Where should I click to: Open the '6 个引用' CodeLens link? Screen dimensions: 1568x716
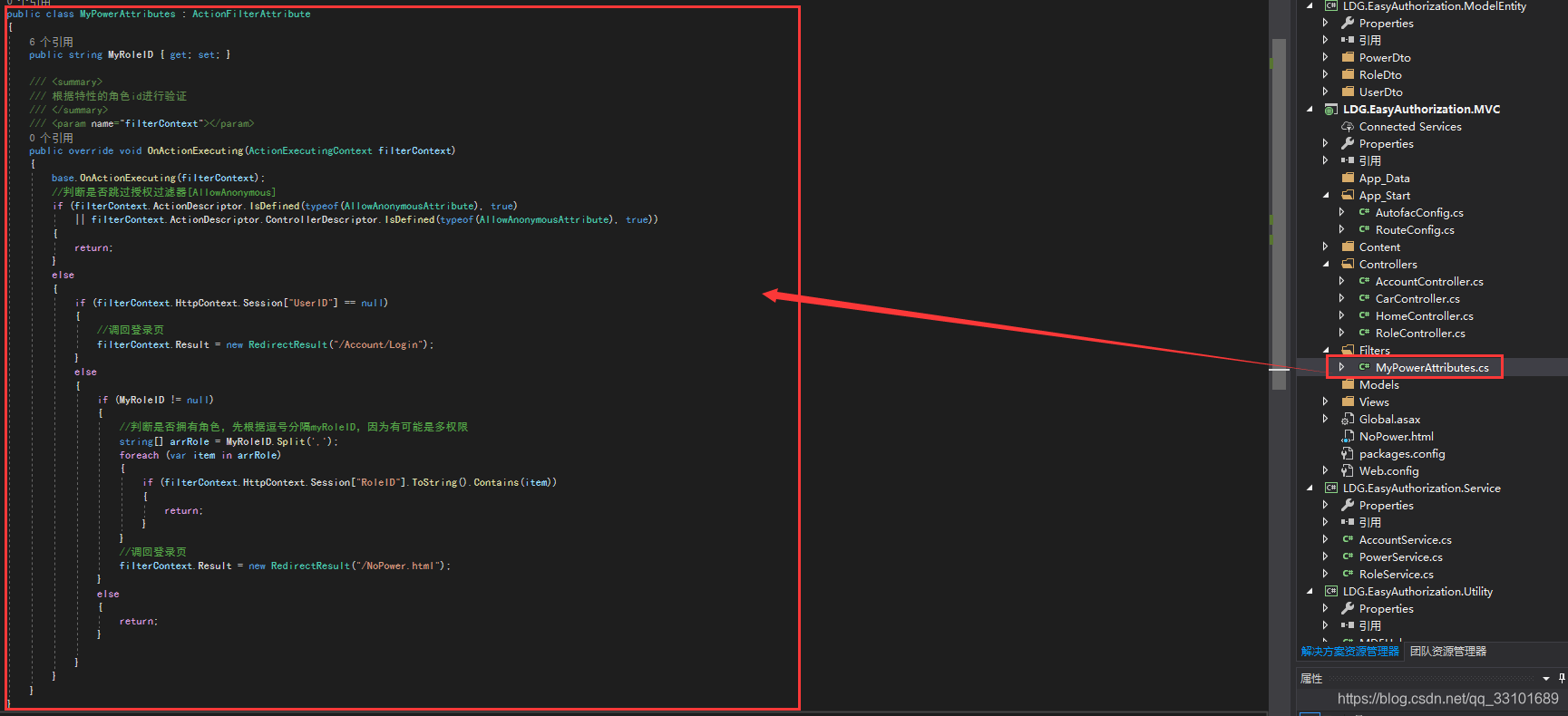pyautogui.click(x=51, y=42)
